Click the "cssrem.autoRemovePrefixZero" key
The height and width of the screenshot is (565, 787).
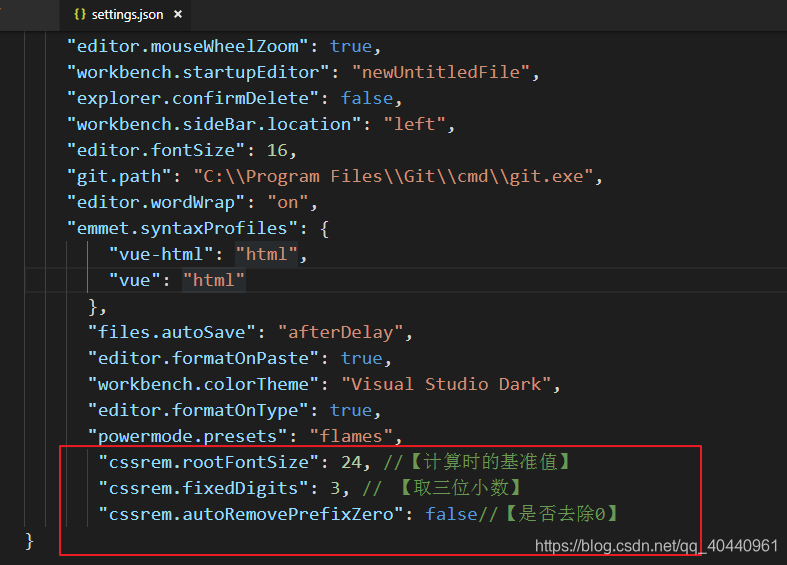251,515
